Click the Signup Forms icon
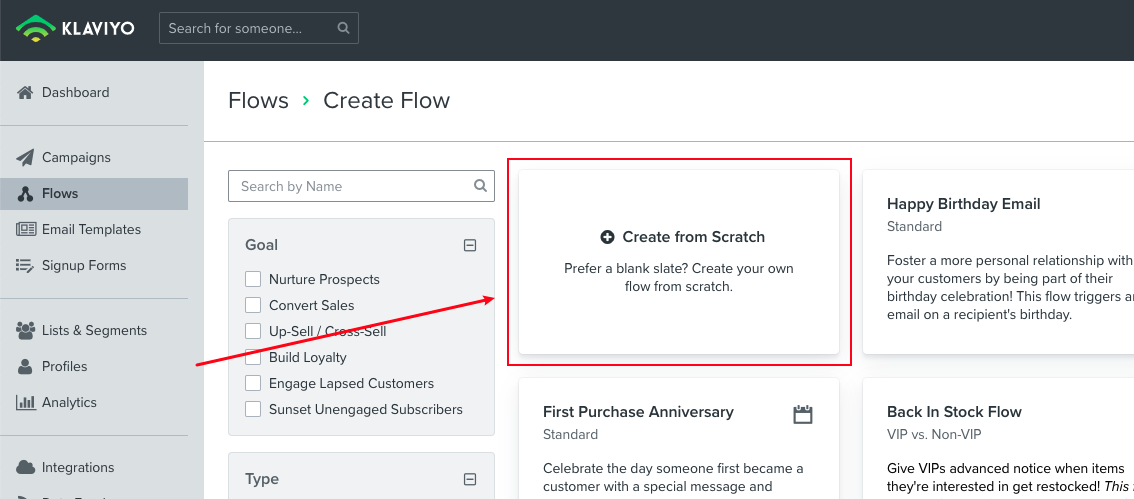Viewport: 1134px width, 499px height. (25, 265)
